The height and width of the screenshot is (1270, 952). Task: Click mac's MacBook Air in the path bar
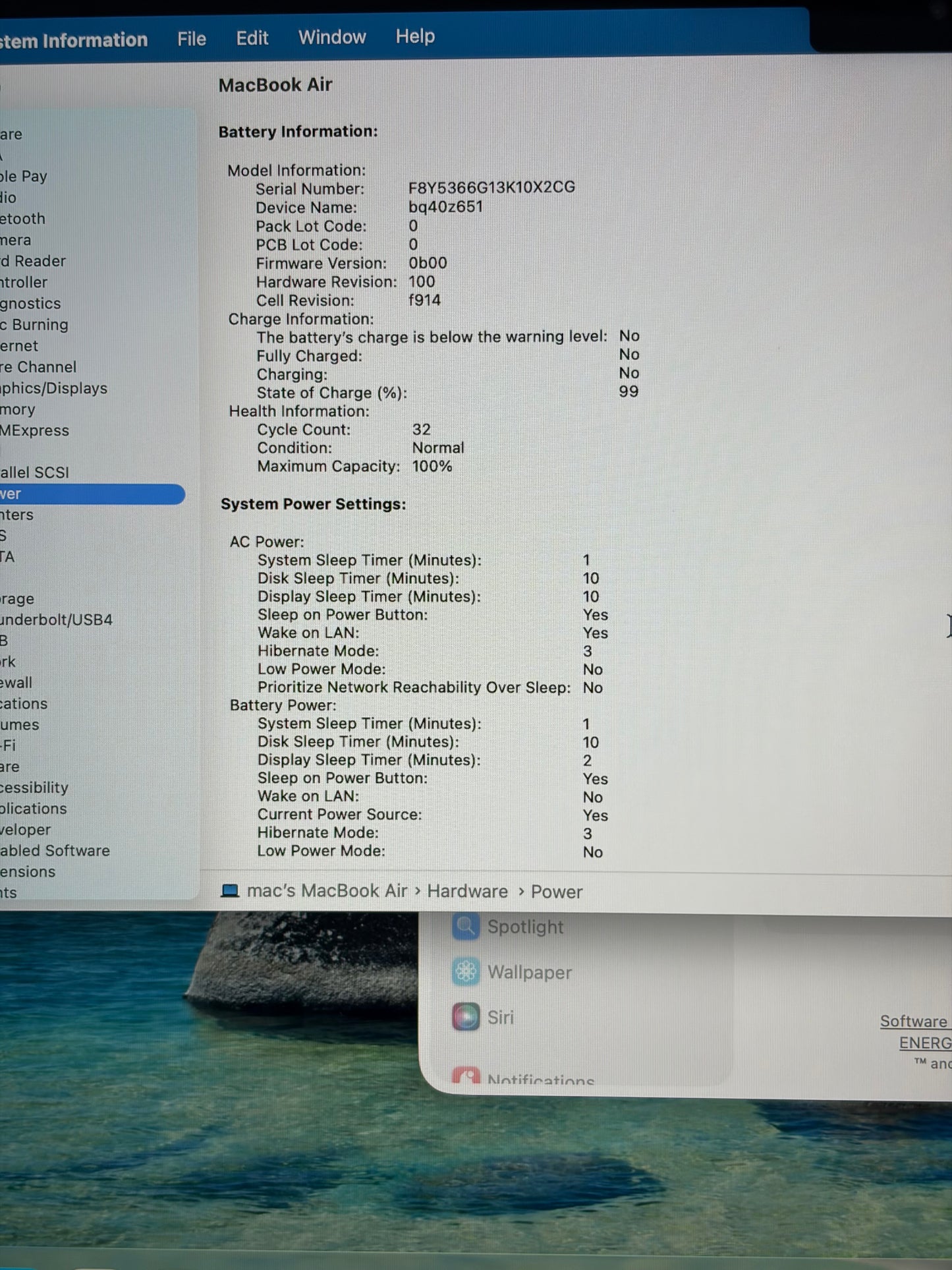coord(327,891)
